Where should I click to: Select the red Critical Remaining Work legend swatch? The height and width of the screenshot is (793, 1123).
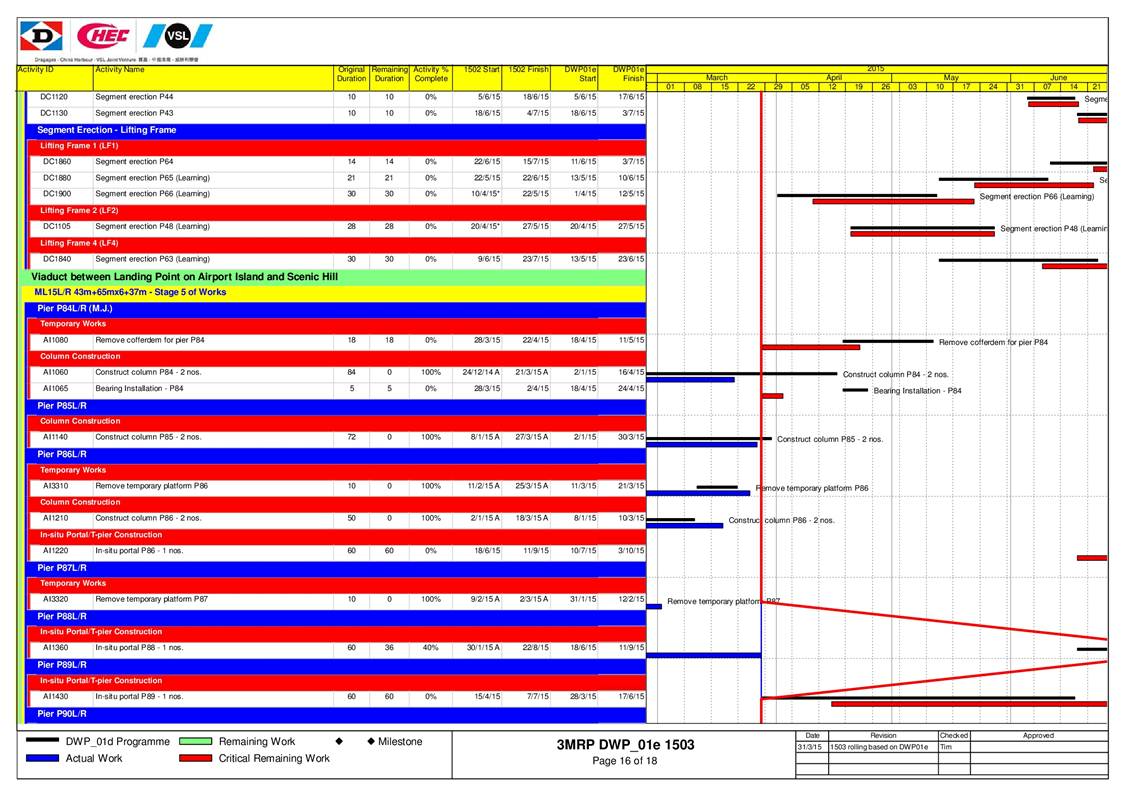click(x=196, y=758)
